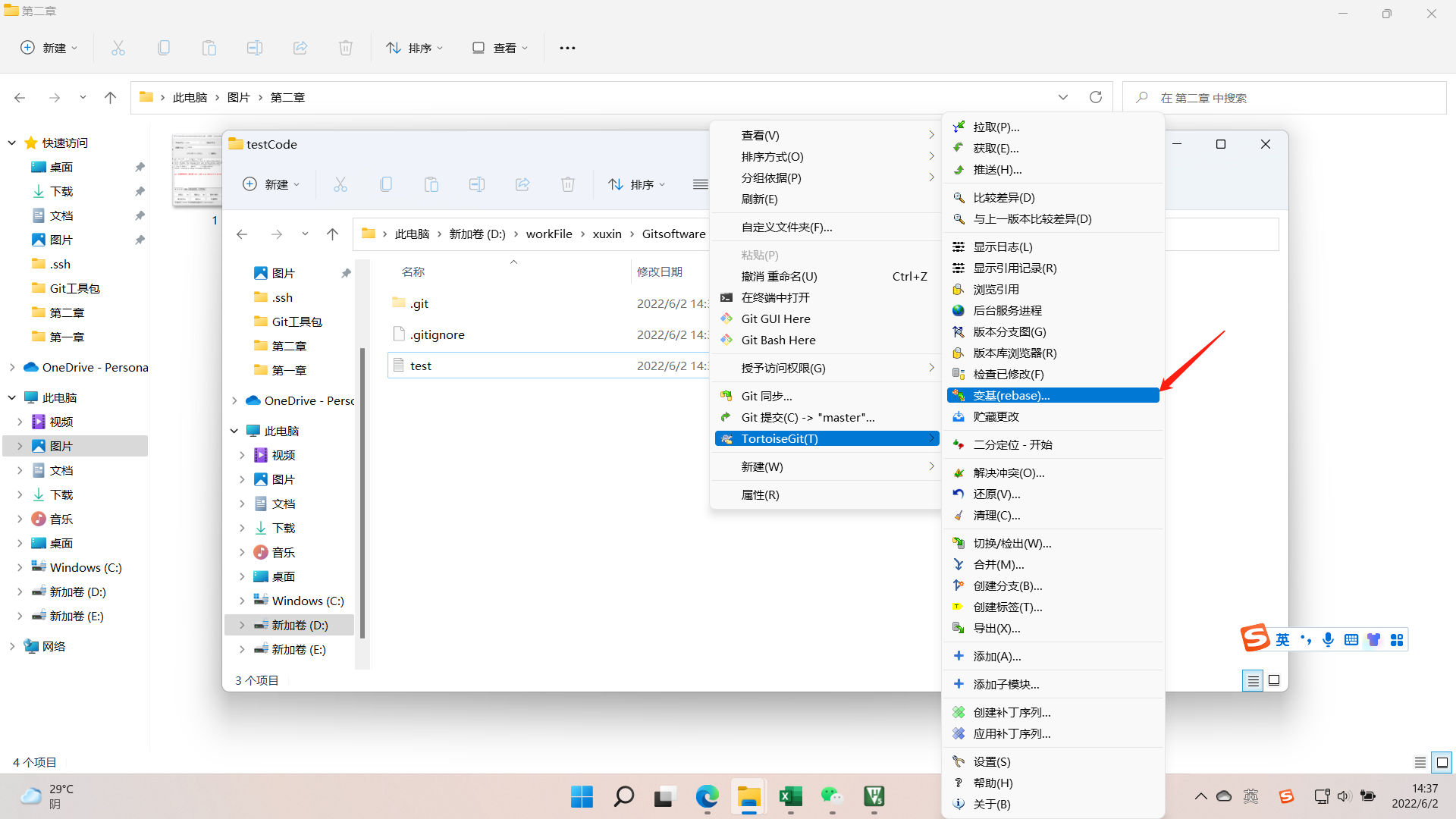Click the paste icon in 第二章 window toolbar
The image size is (1456, 819).
(209, 48)
